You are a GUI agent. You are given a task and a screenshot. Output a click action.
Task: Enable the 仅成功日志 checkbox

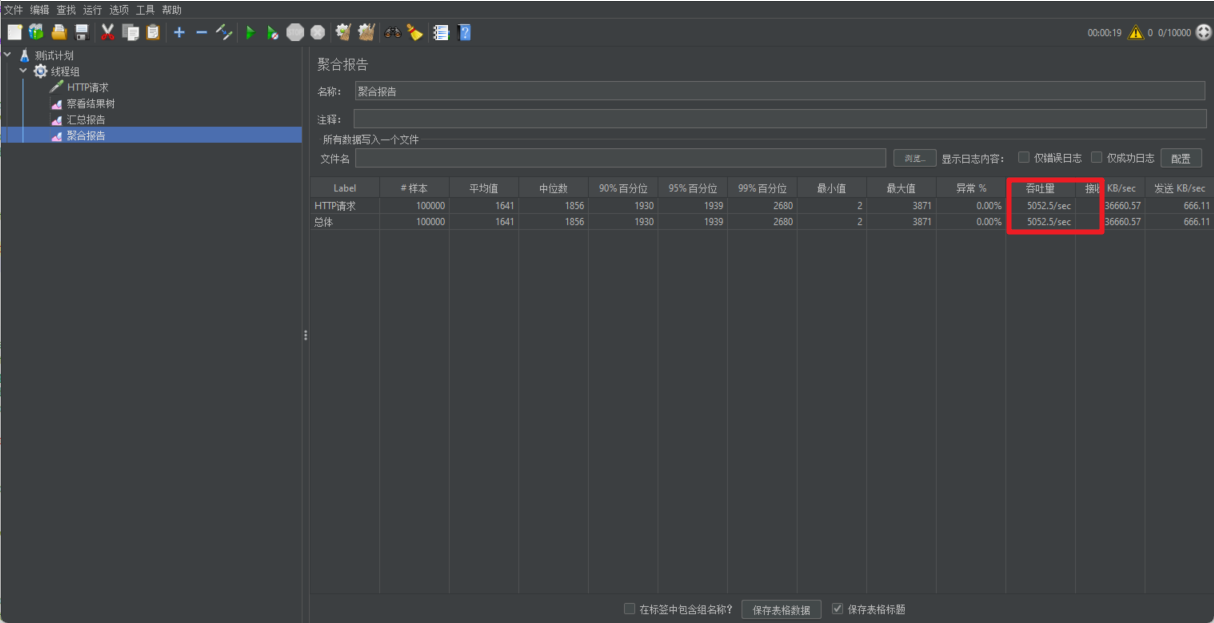click(x=1097, y=157)
